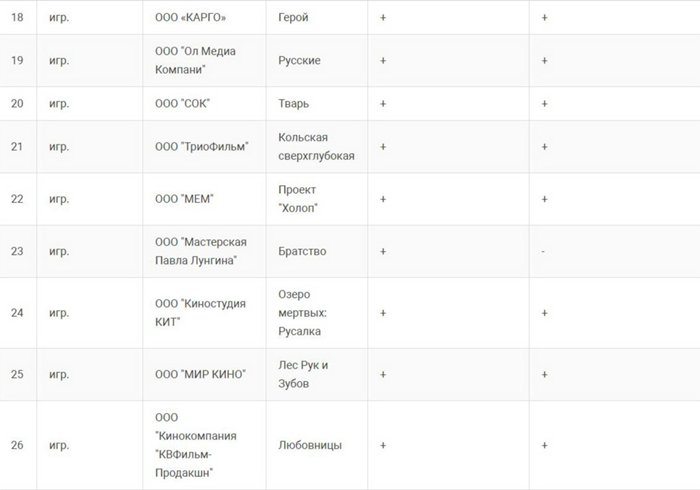The image size is (700, 490).
Task: Click the row number 18 cell
Action: coord(17,17)
